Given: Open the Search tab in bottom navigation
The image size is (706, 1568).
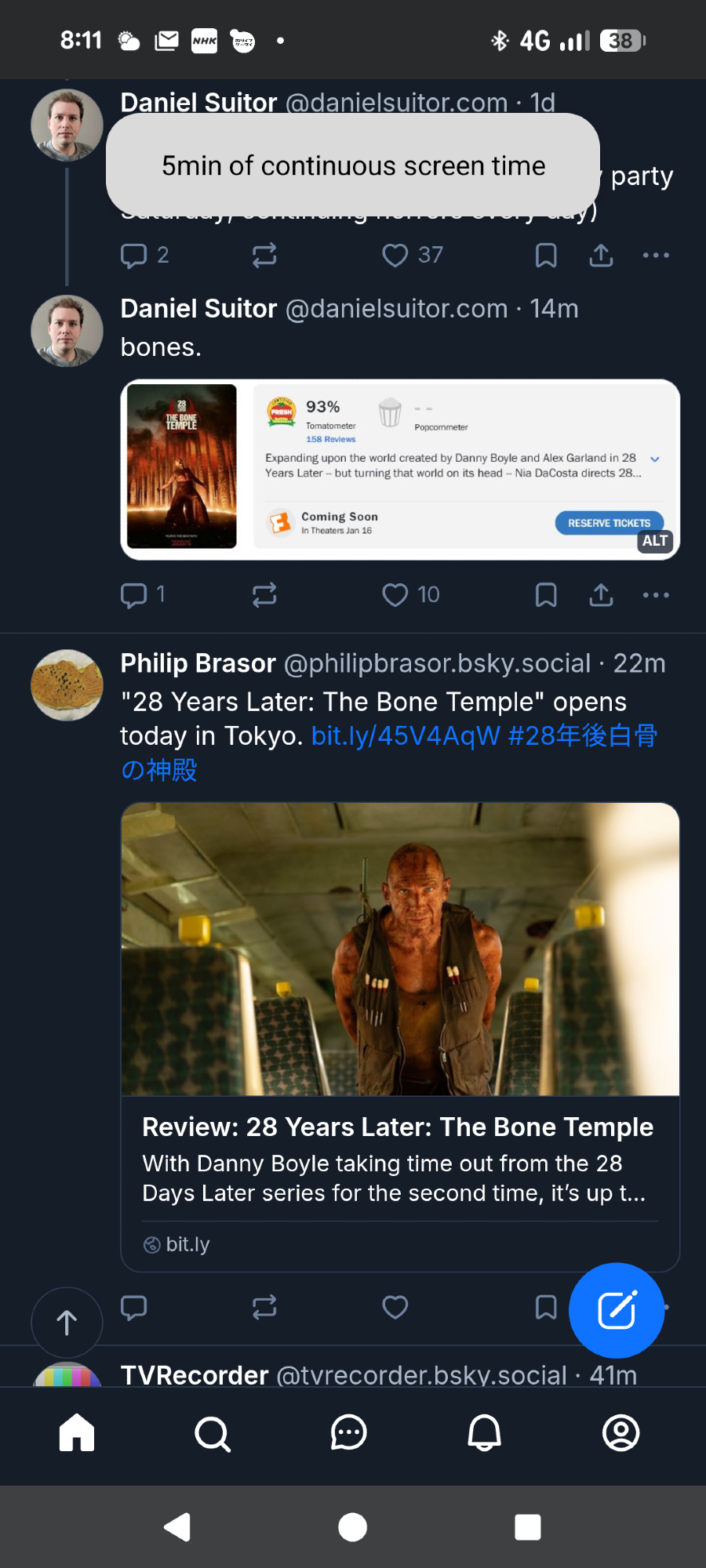Looking at the screenshot, I should click(212, 1434).
